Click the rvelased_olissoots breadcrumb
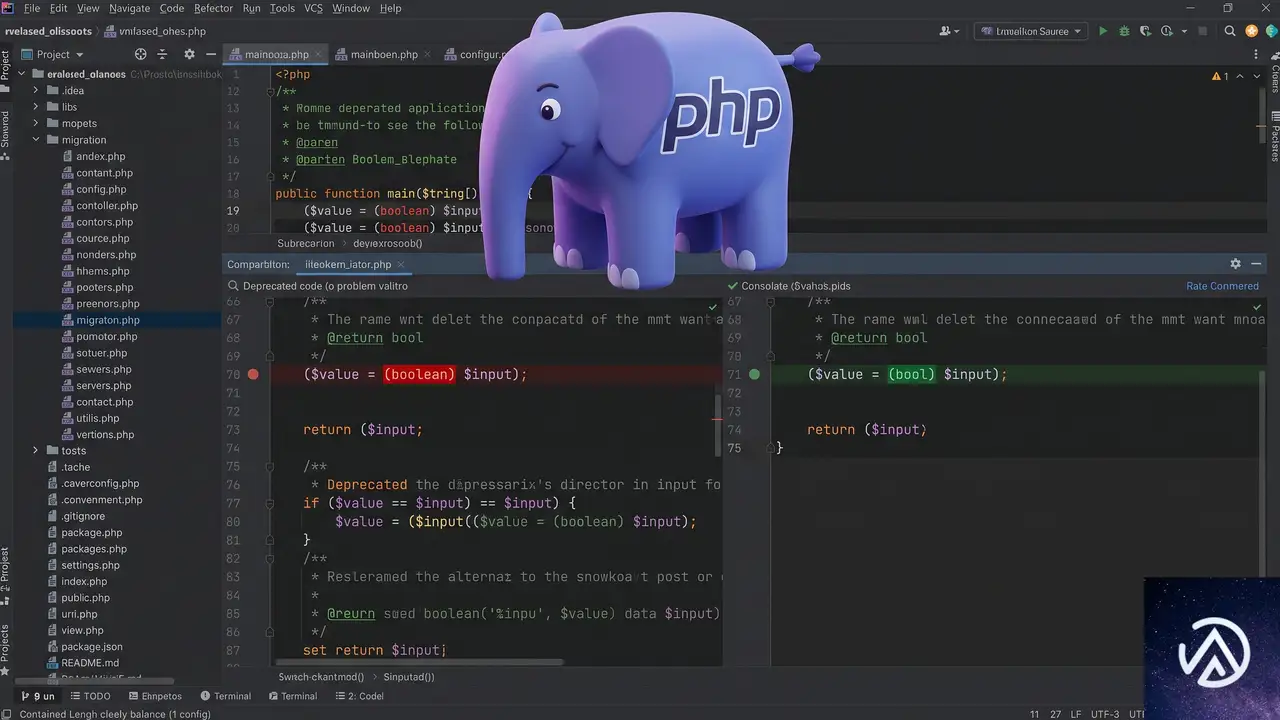 [x=50, y=31]
